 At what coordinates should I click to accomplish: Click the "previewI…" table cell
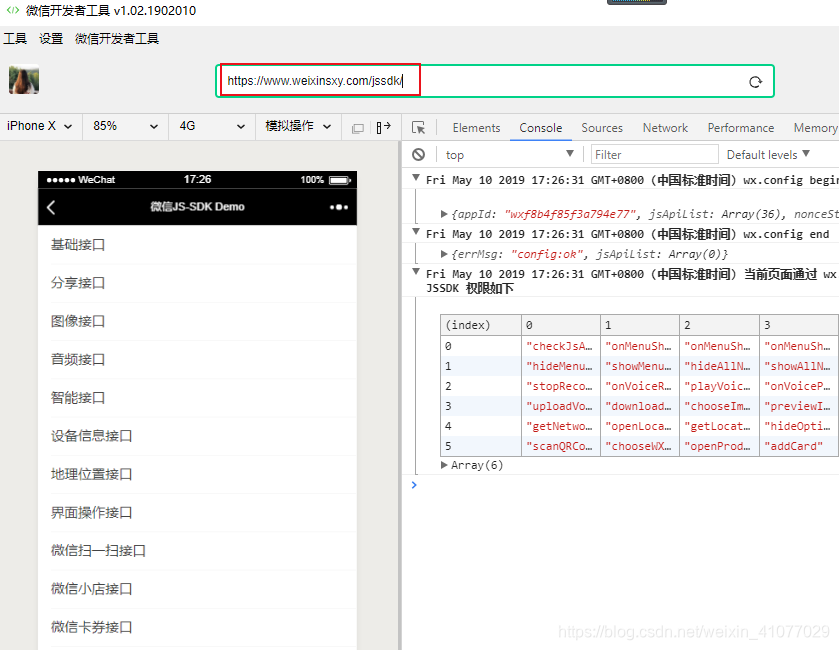point(799,406)
